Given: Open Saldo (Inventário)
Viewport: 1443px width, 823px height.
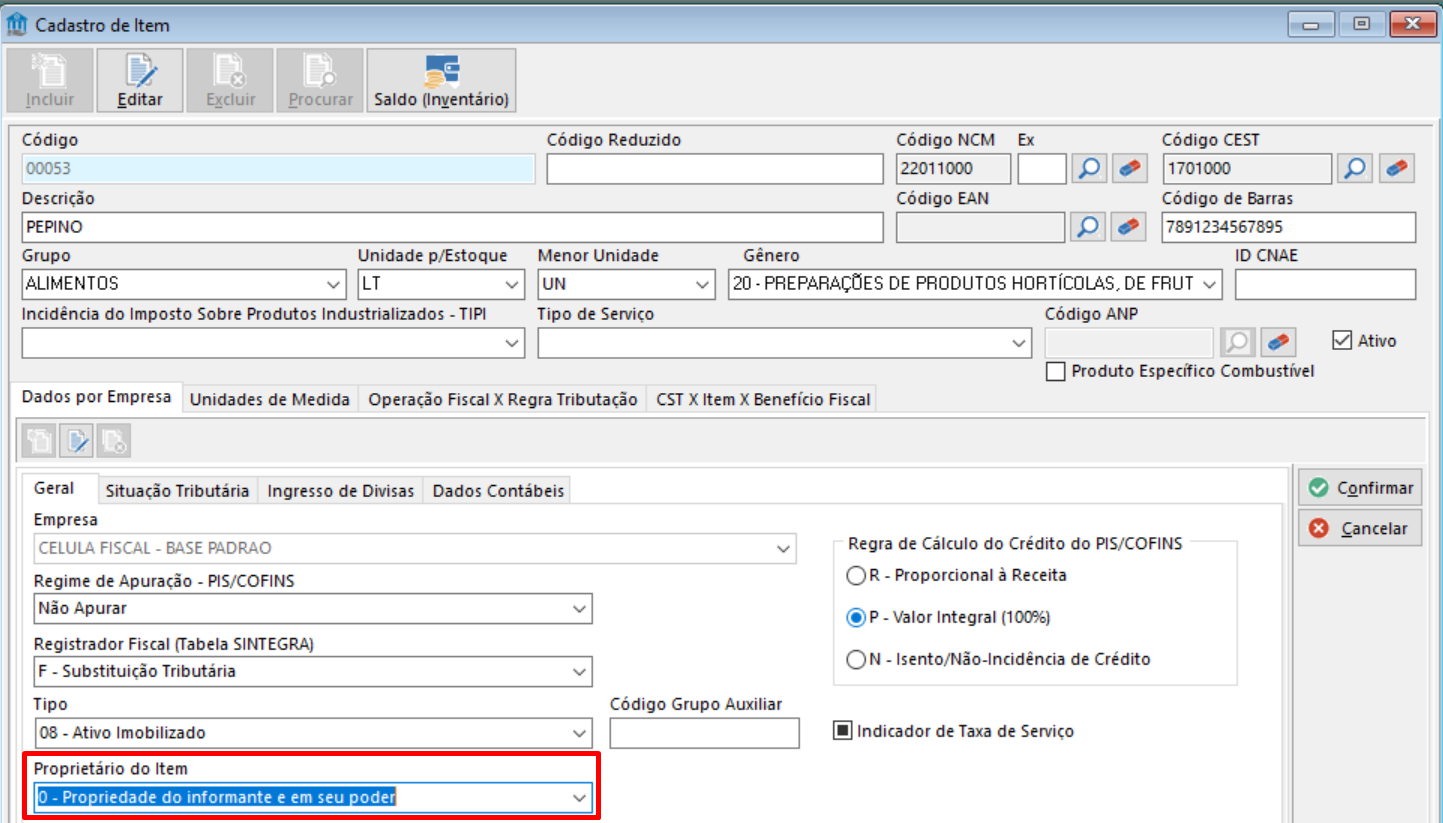Looking at the screenshot, I should (441, 80).
